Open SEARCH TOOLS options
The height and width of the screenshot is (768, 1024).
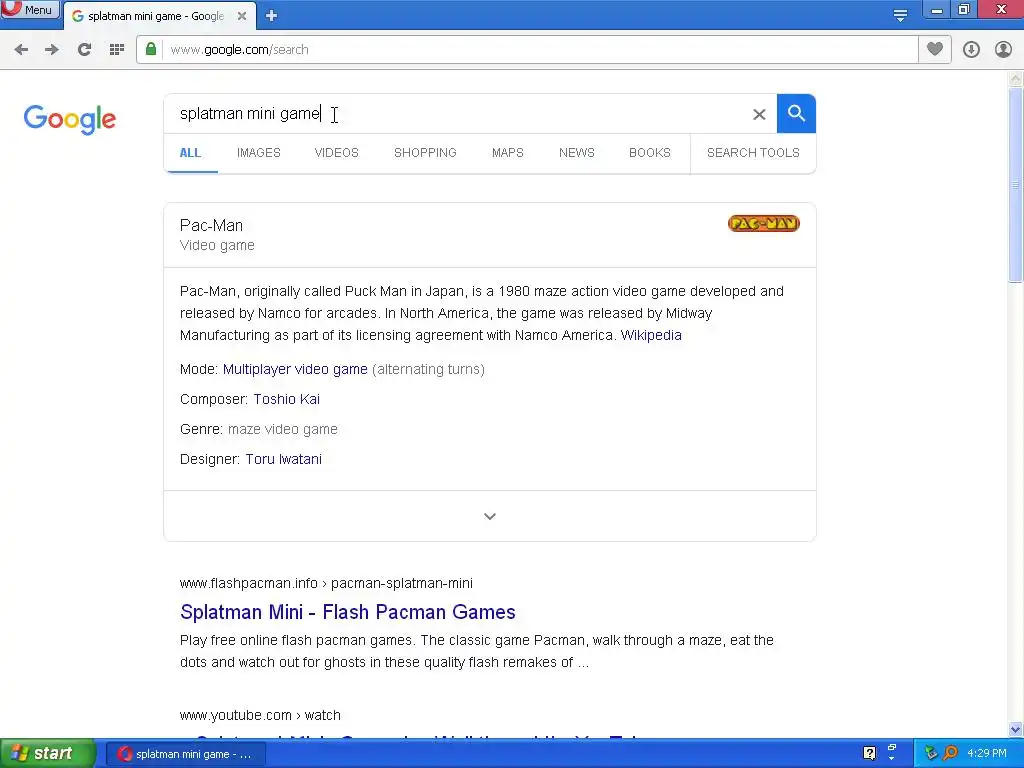click(753, 153)
